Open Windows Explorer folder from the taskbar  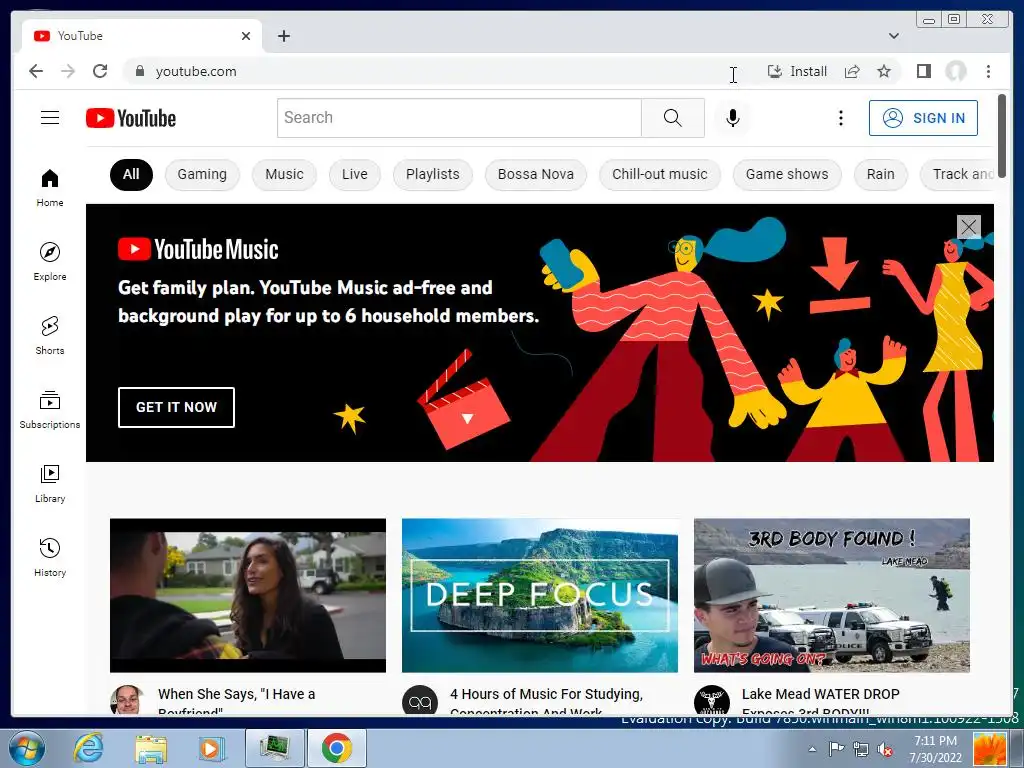(x=151, y=748)
